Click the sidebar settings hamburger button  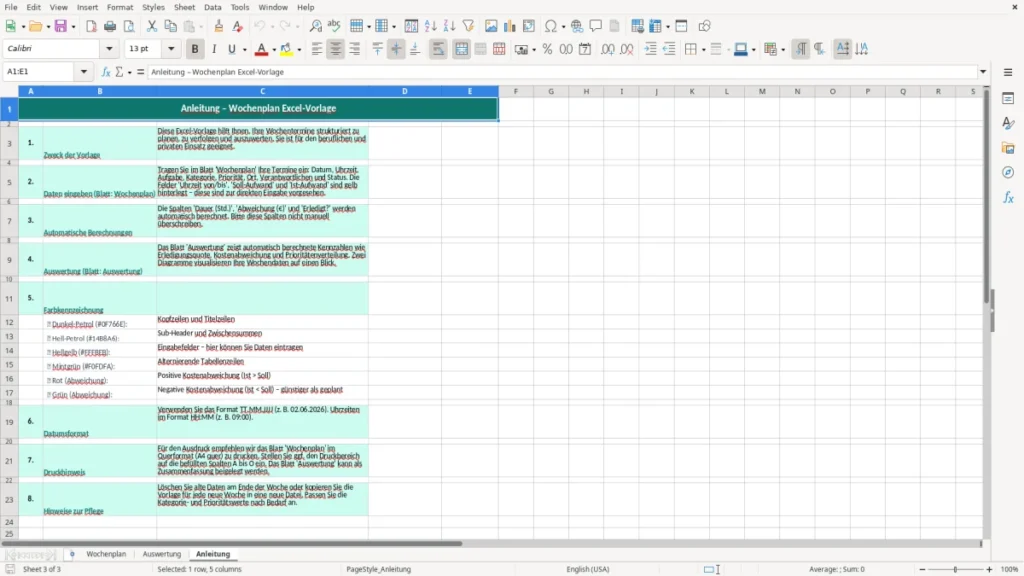click(x=1008, y=72)
